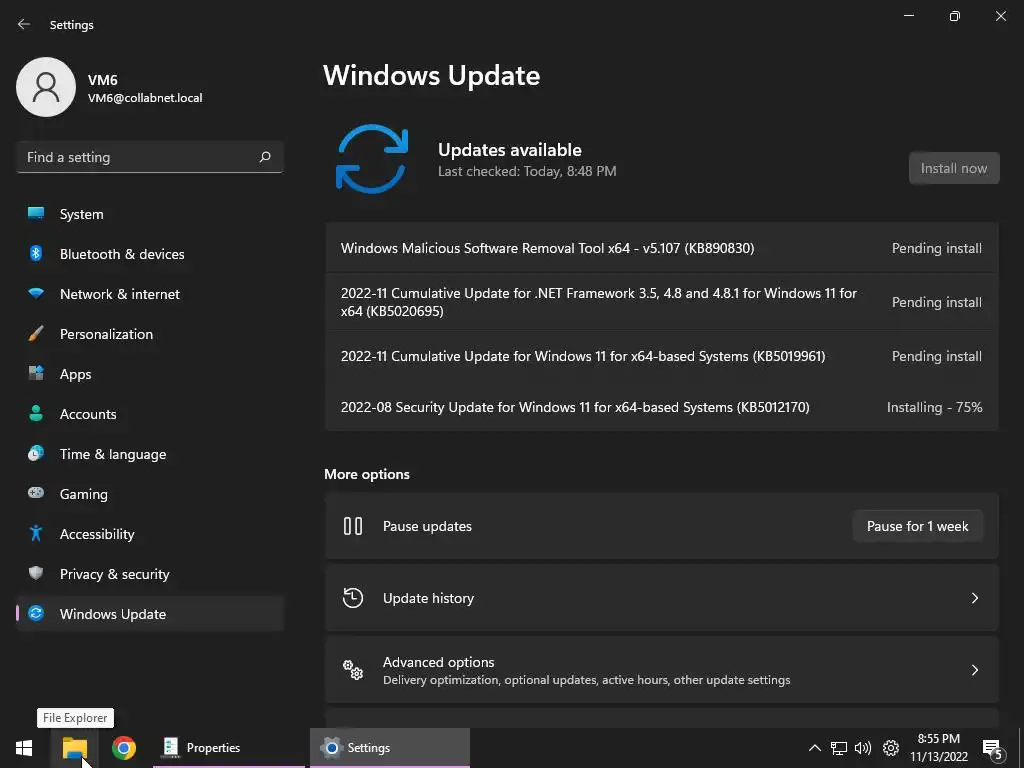Click the Update history clock icon
This screenshot has height=768, width=1024.
[353, 598]
